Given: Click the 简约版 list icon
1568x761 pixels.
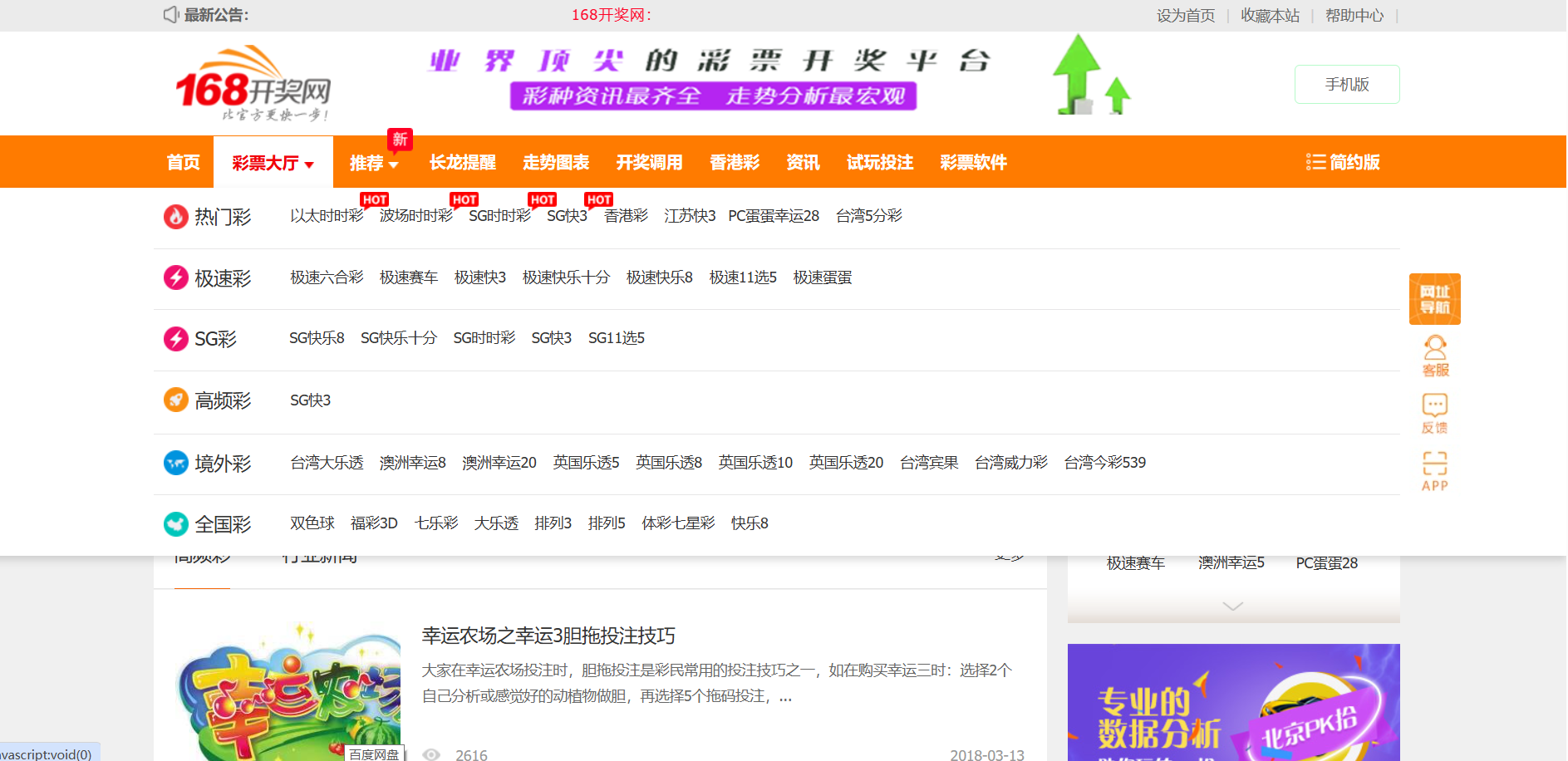Looking at the screenshot, I should (1315, 162).
